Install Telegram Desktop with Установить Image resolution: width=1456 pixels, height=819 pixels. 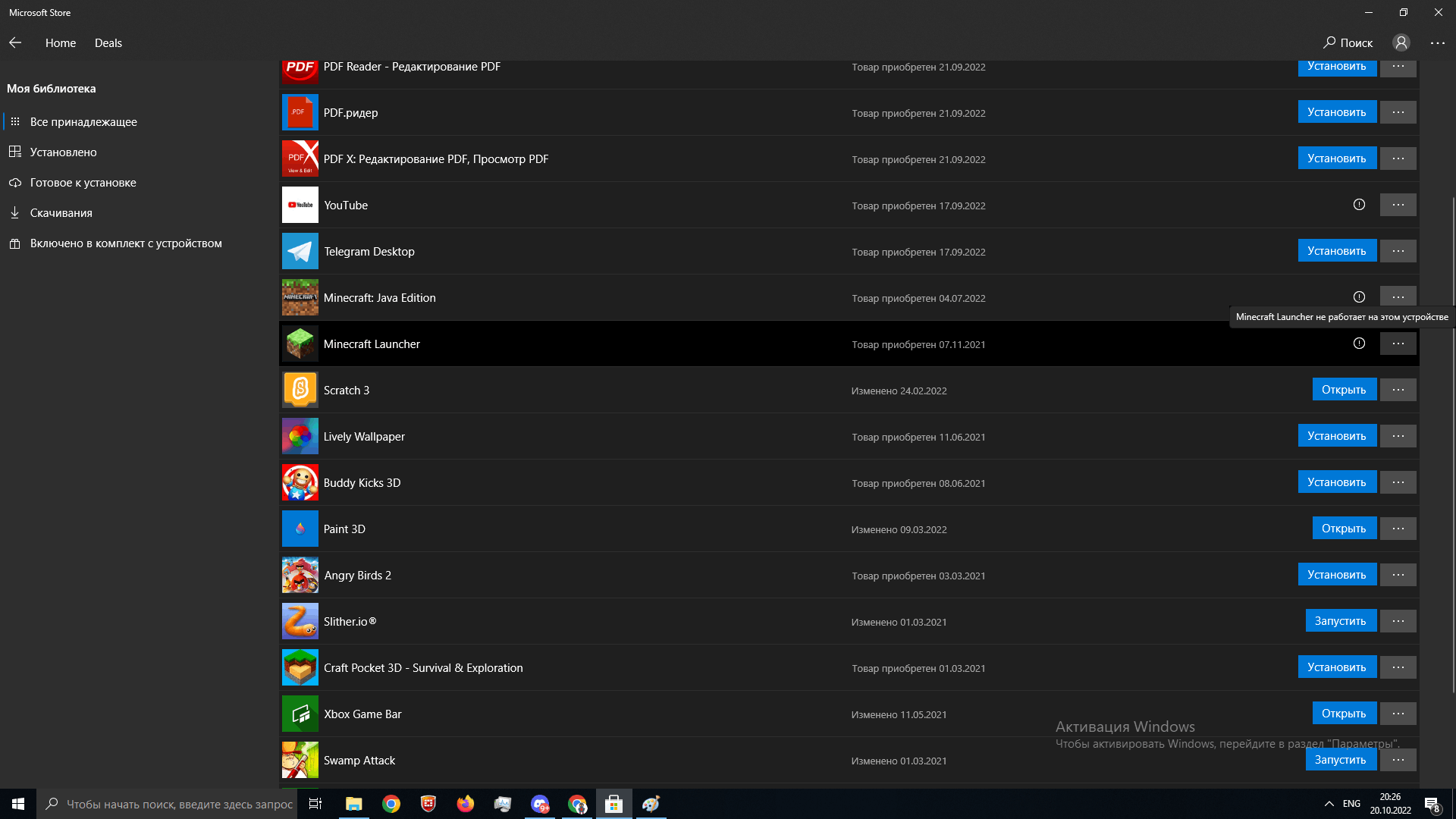tap(1337, 251)
